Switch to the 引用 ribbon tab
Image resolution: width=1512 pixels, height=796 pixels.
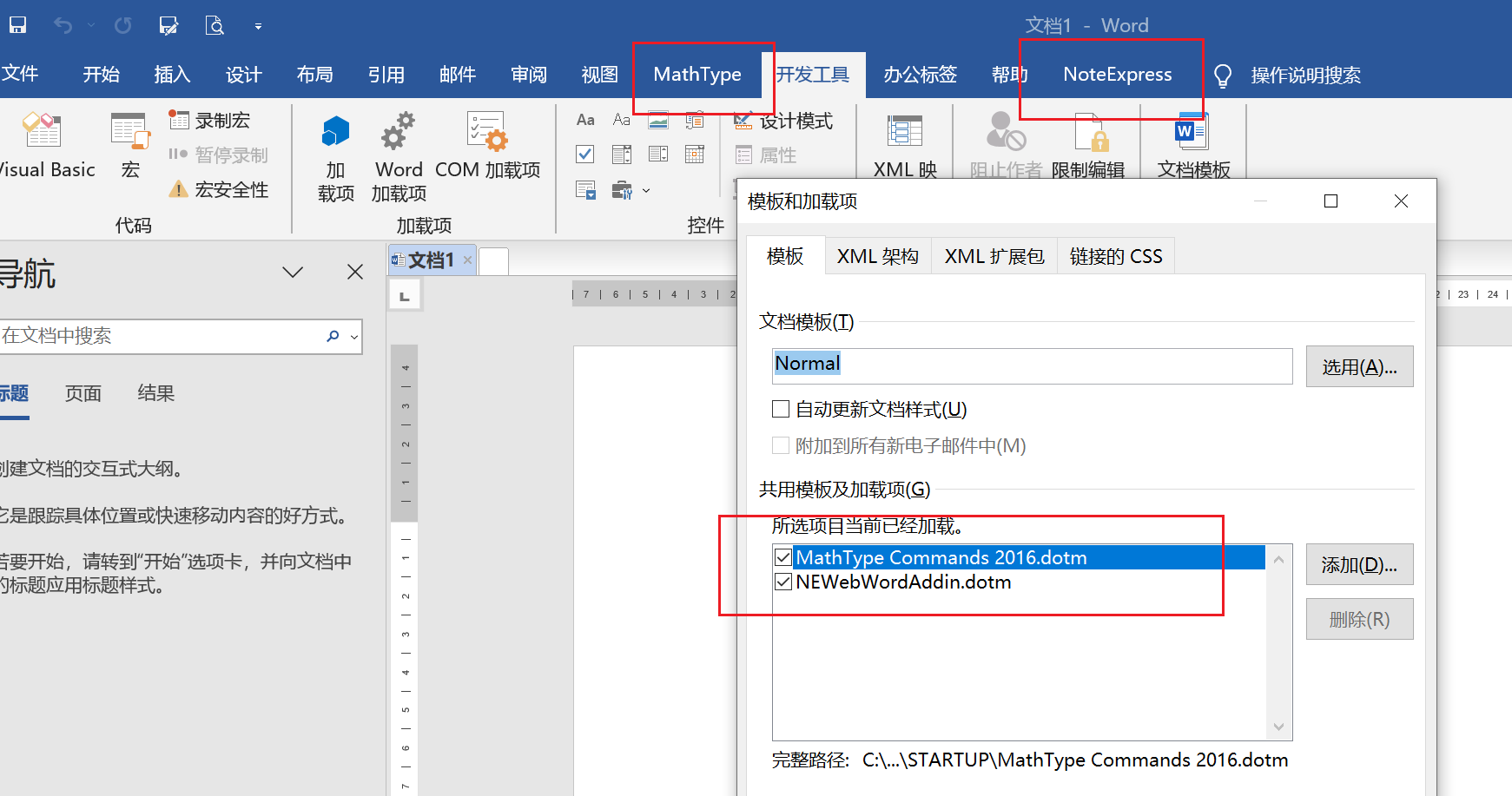tap(386, 75)
